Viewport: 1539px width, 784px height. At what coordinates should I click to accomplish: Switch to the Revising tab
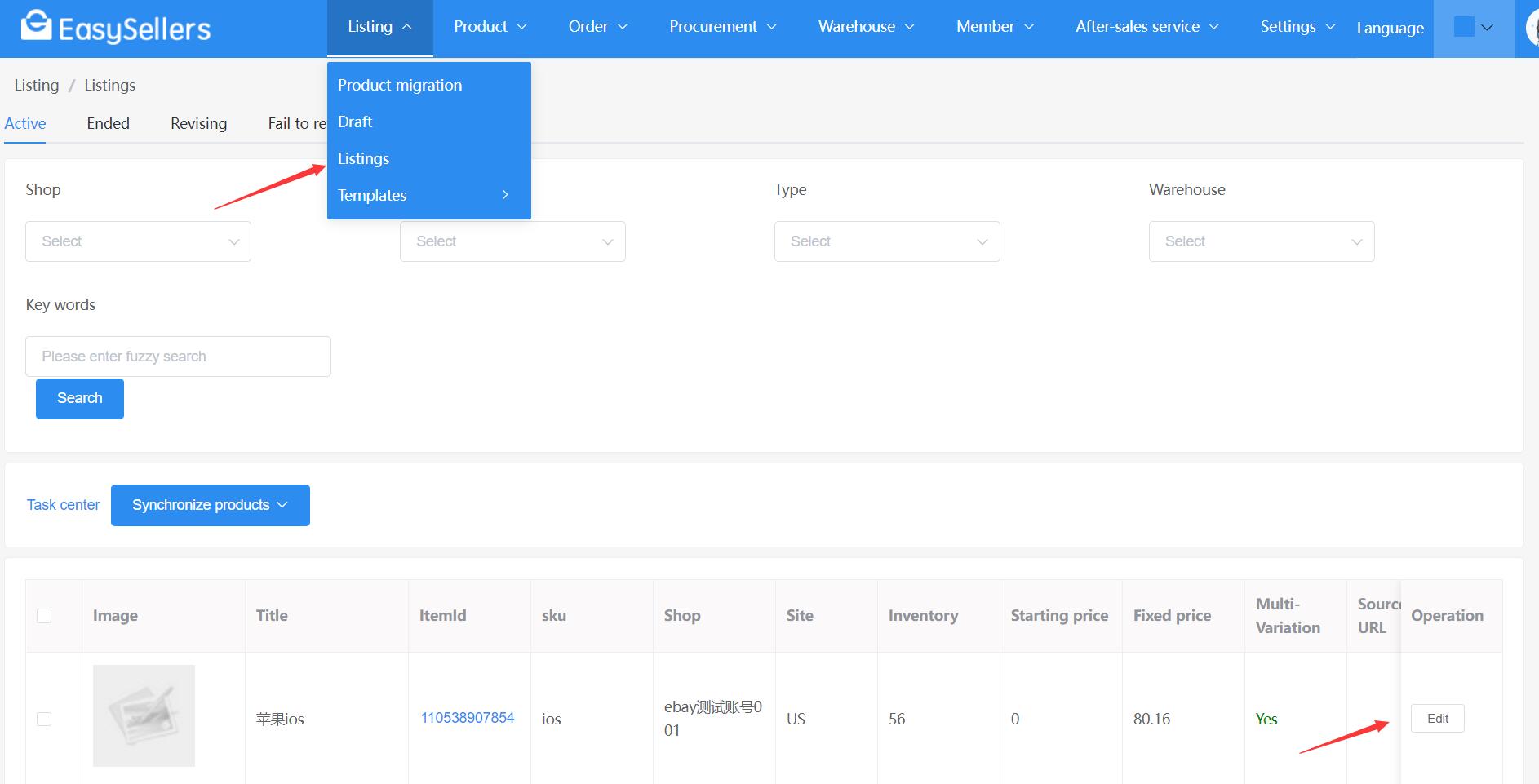coord(198,123)
